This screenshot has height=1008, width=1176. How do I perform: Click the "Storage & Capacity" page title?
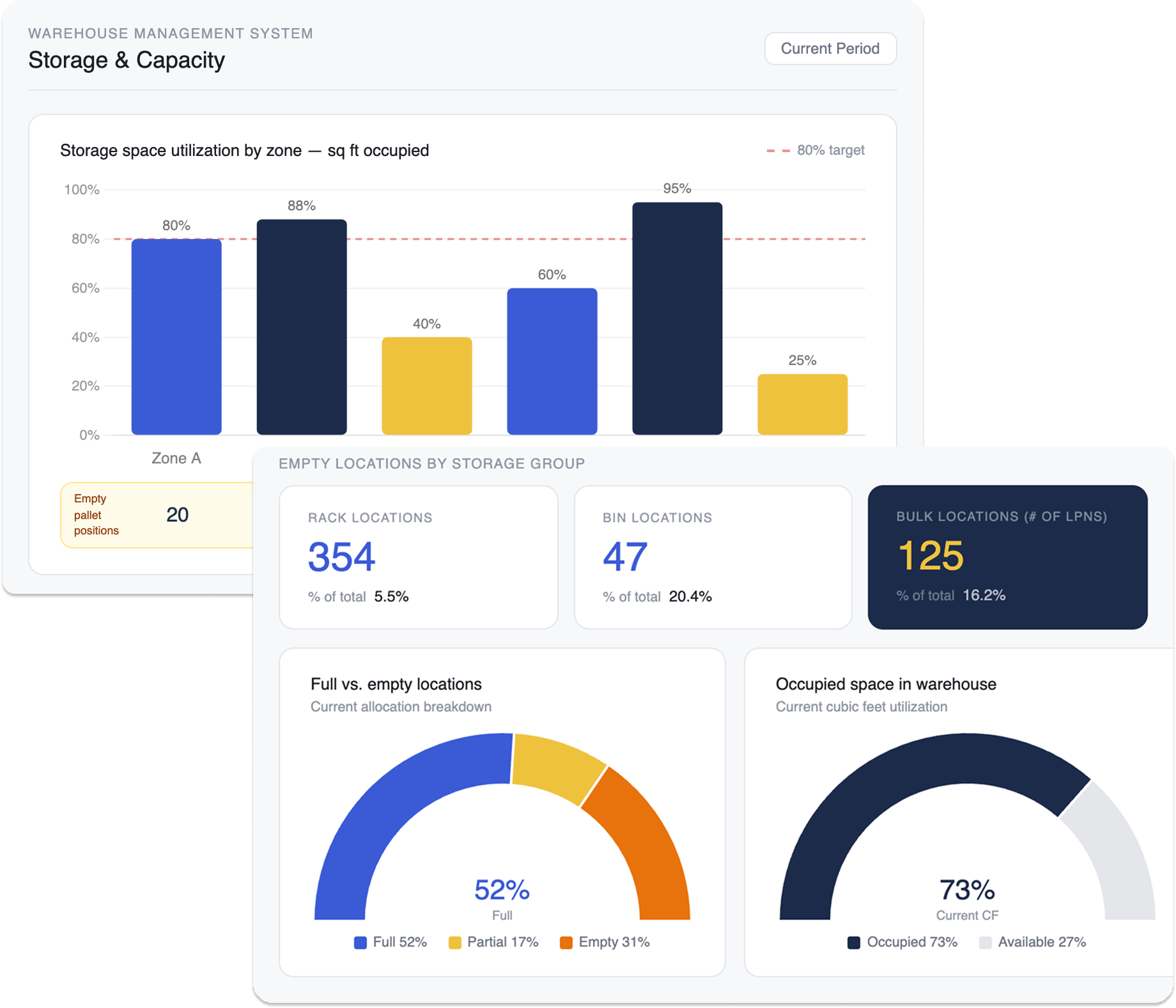127,60
